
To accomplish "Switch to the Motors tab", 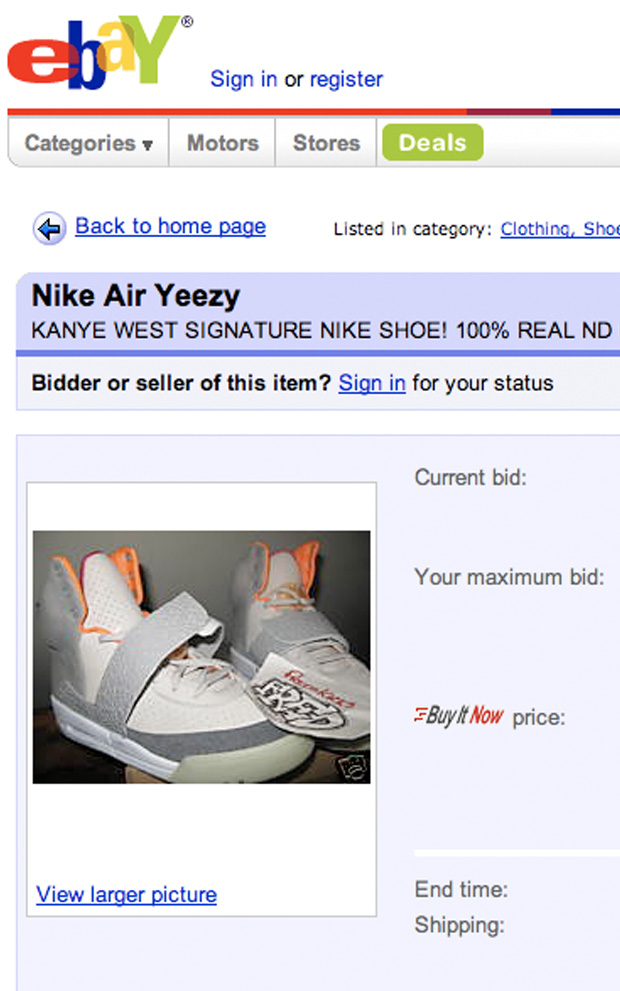I will (222, 143).
